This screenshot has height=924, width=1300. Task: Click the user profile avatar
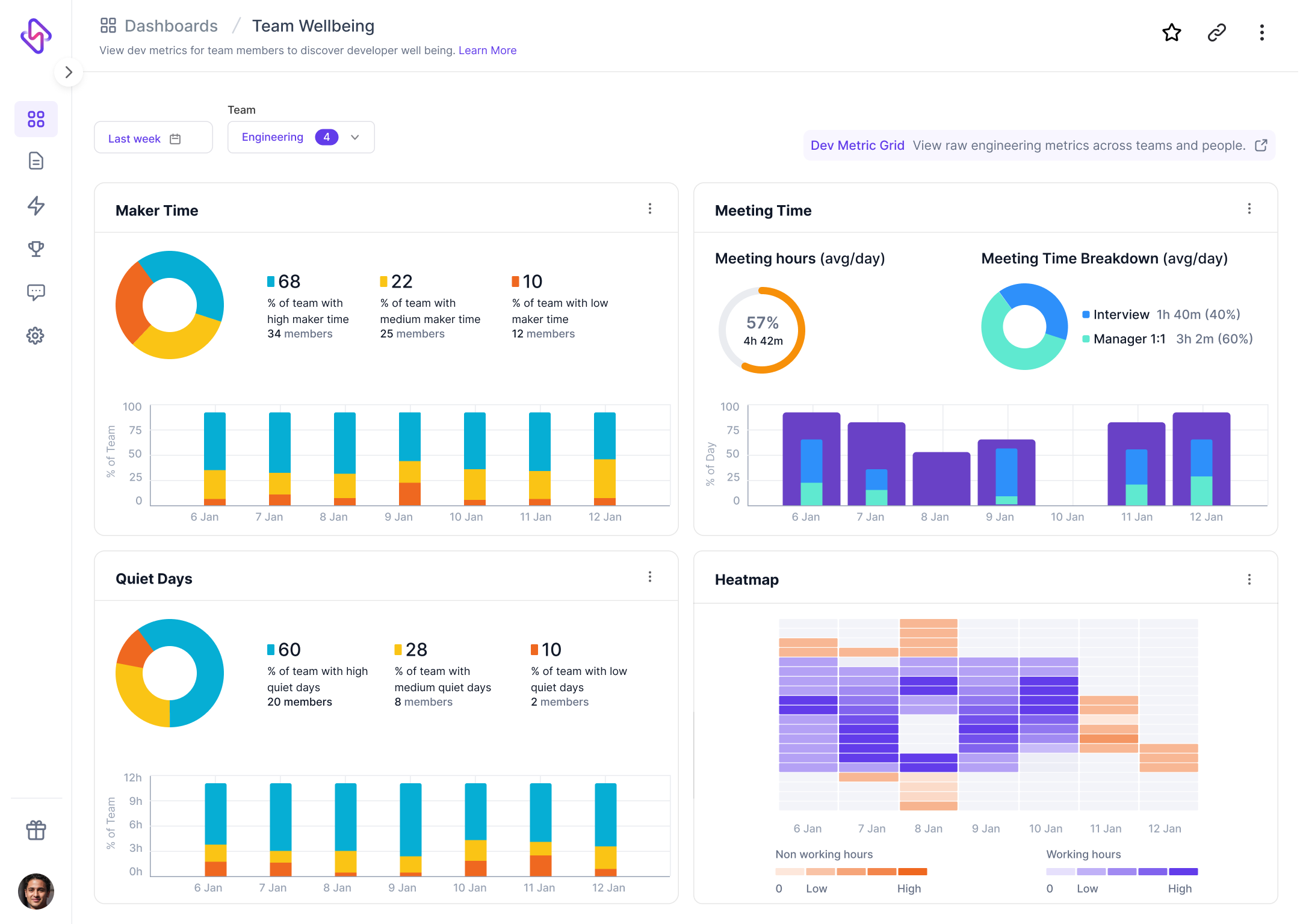click(x=36, y=891)
